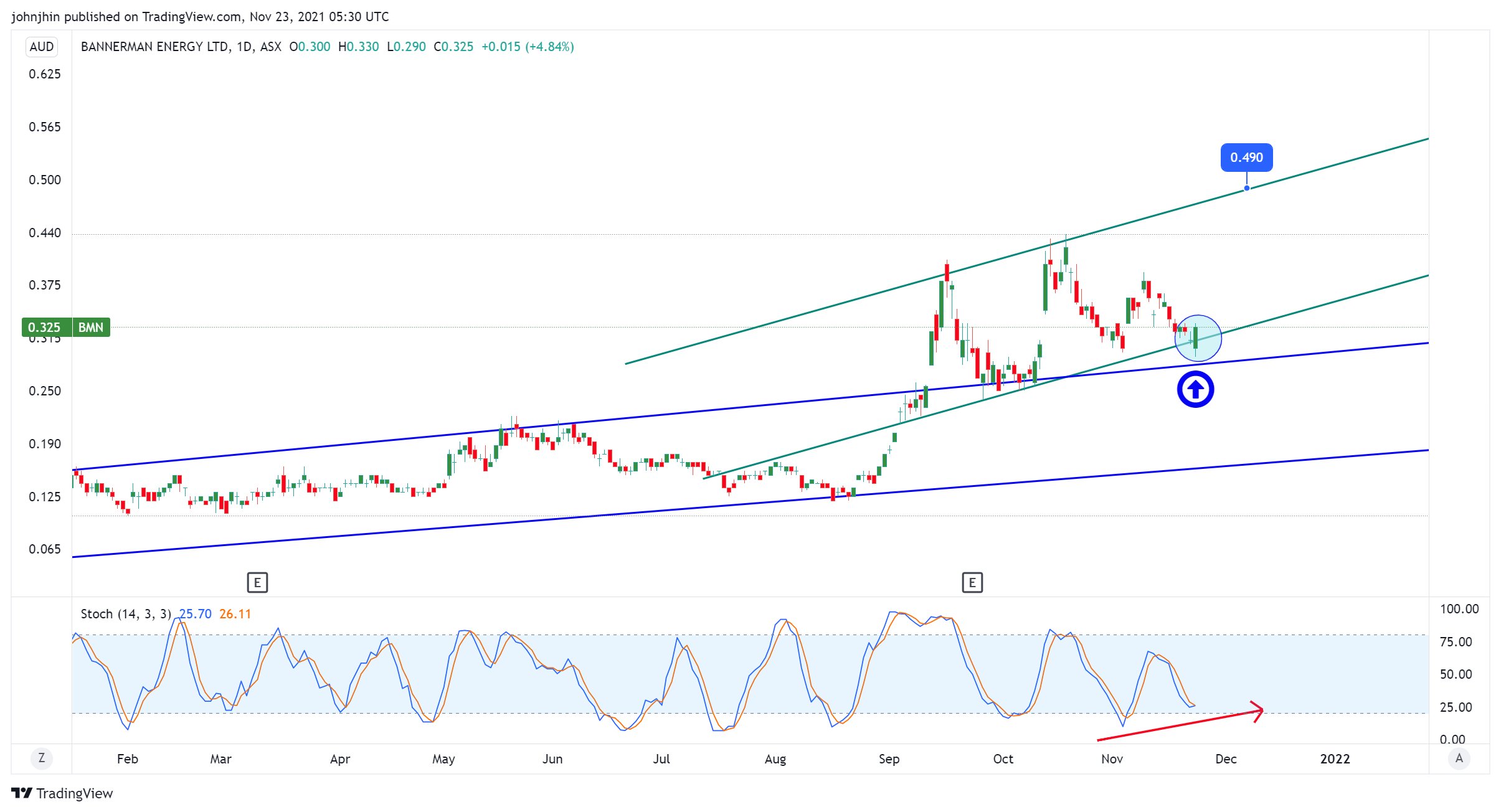
Task: Click the 0.325 current price tag
Action: tap(45, 328)
